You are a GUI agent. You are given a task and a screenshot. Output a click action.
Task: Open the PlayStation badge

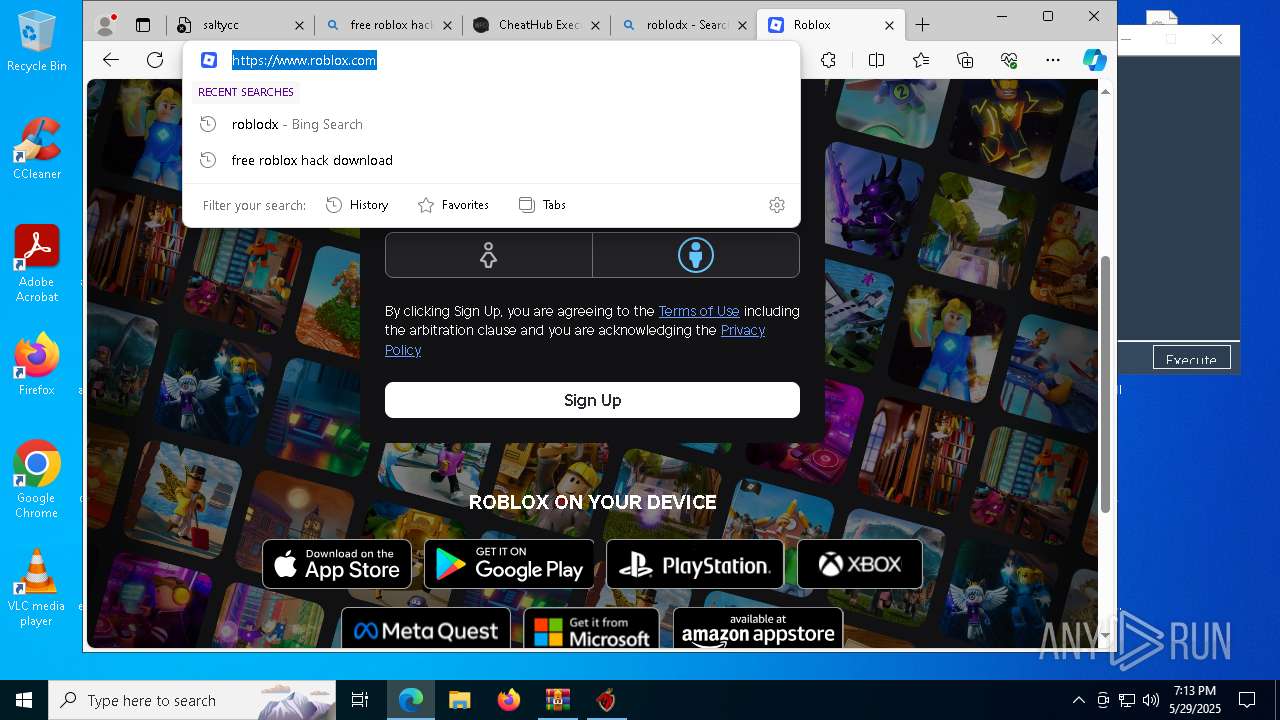click(x=695, y=565)
